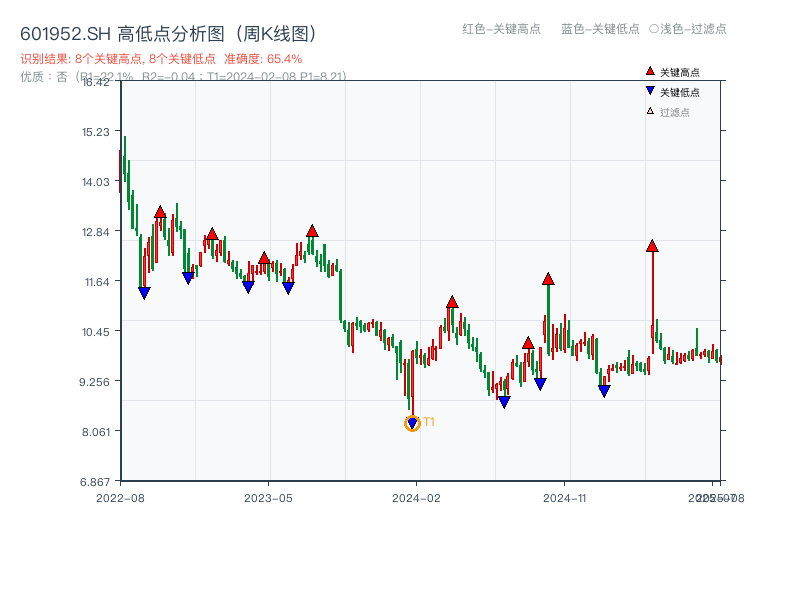Click the blue low-point triangle below 2024-07 dip

[x=503, y=401]
